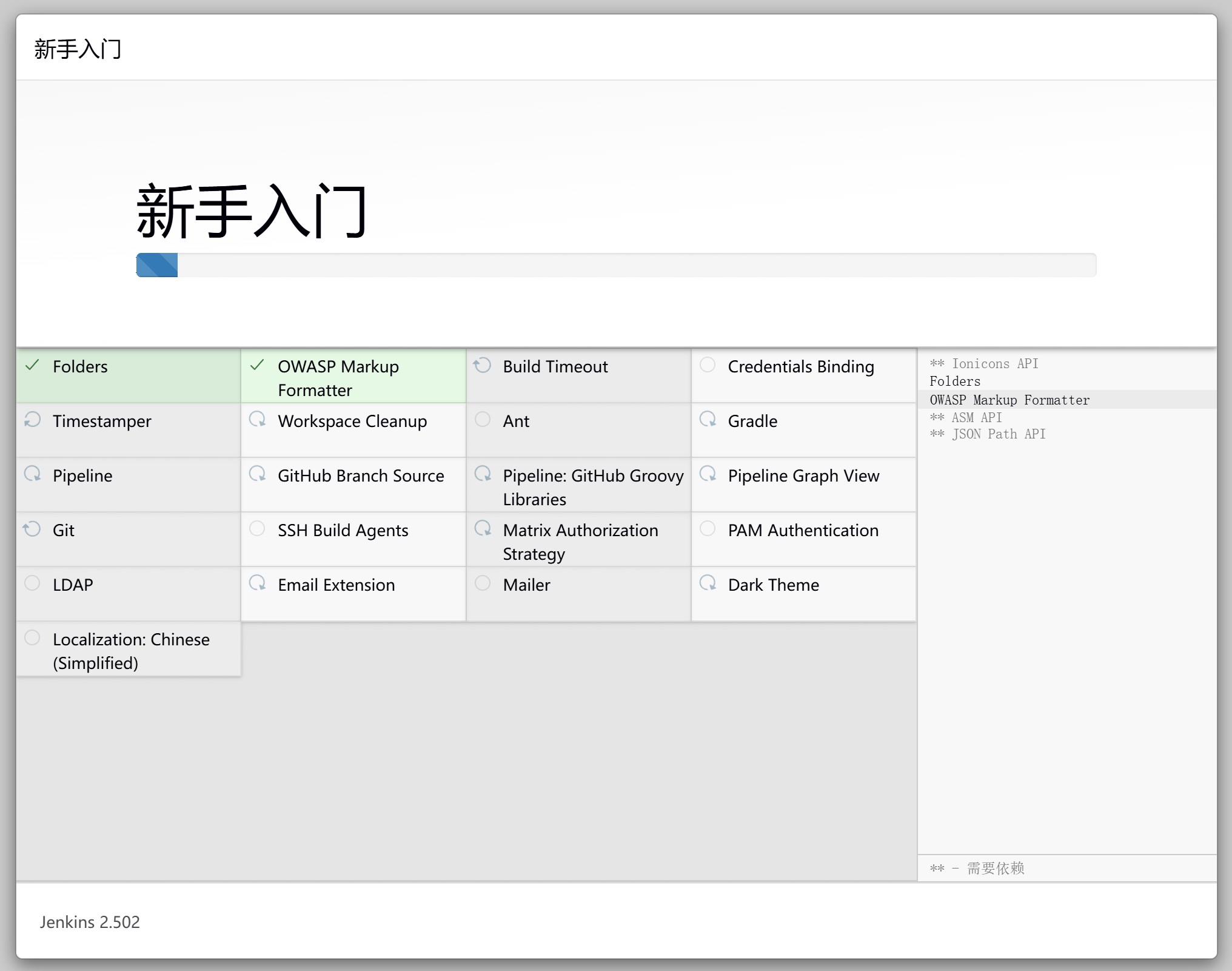Click the spinner icon beside Git

tap(32, 529)
